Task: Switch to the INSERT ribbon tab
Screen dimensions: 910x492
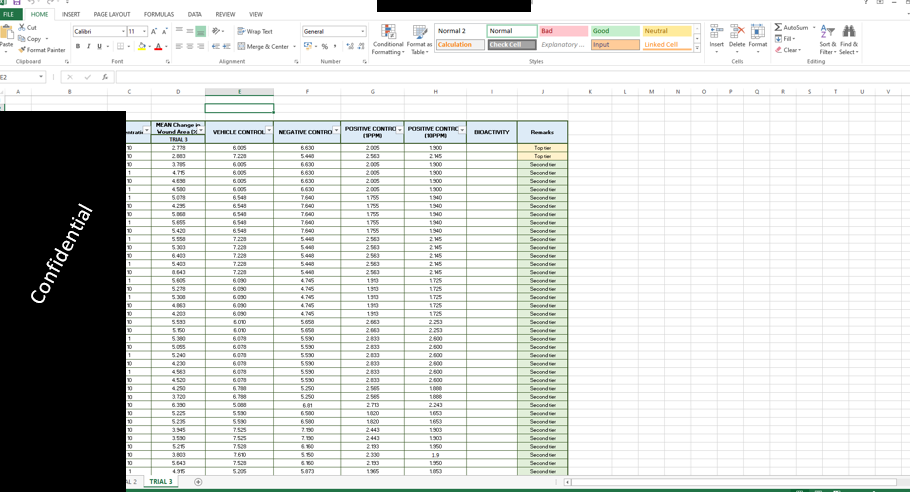Action: pyautogui.click(x=71, y=14)
